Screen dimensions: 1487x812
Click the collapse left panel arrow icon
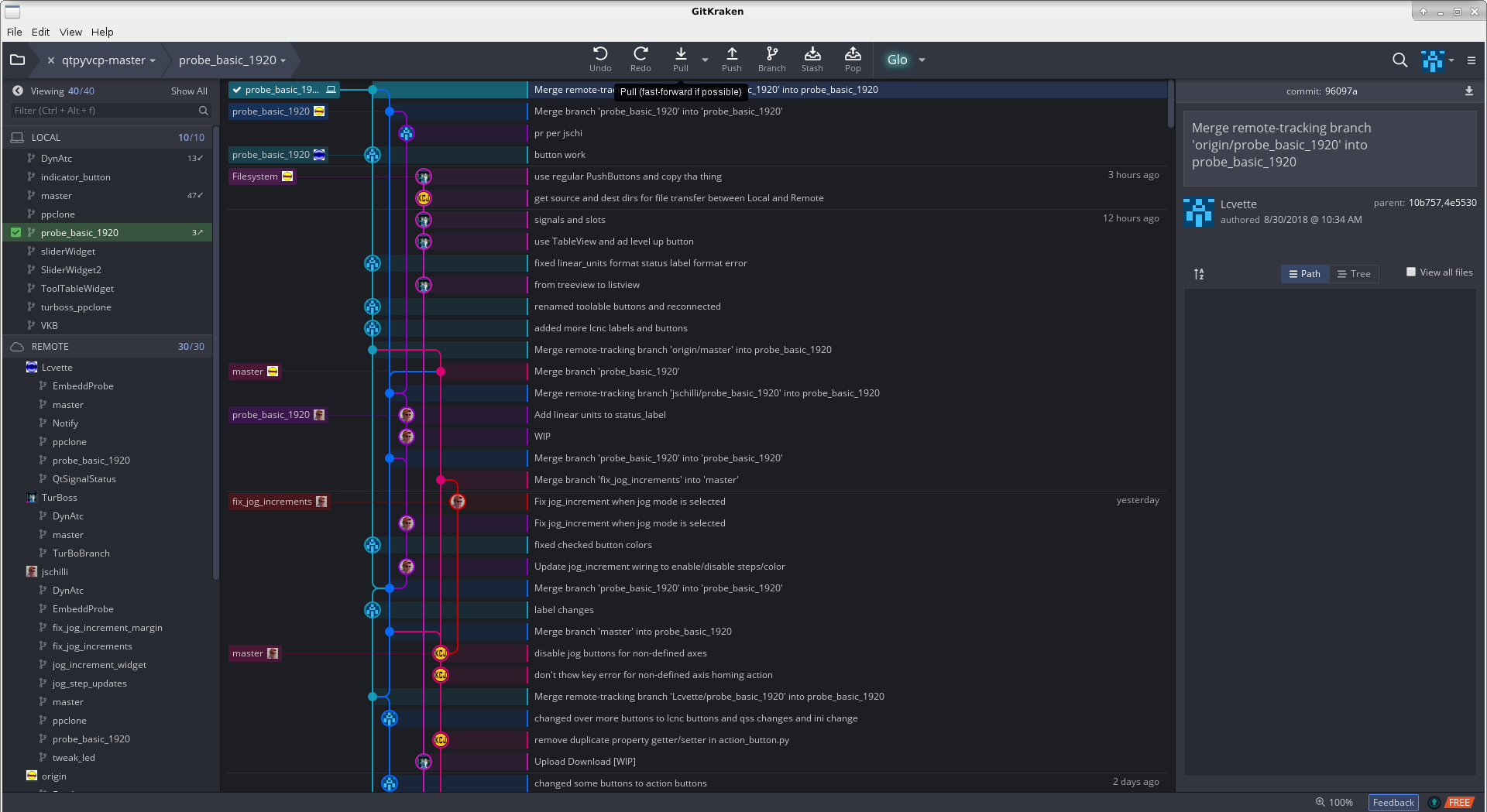18,91
